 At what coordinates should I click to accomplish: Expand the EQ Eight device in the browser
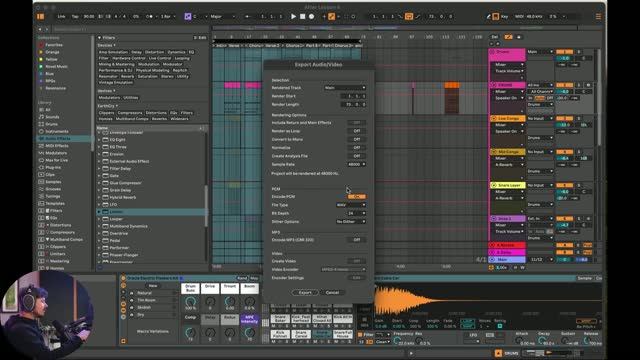click(99, 140)
